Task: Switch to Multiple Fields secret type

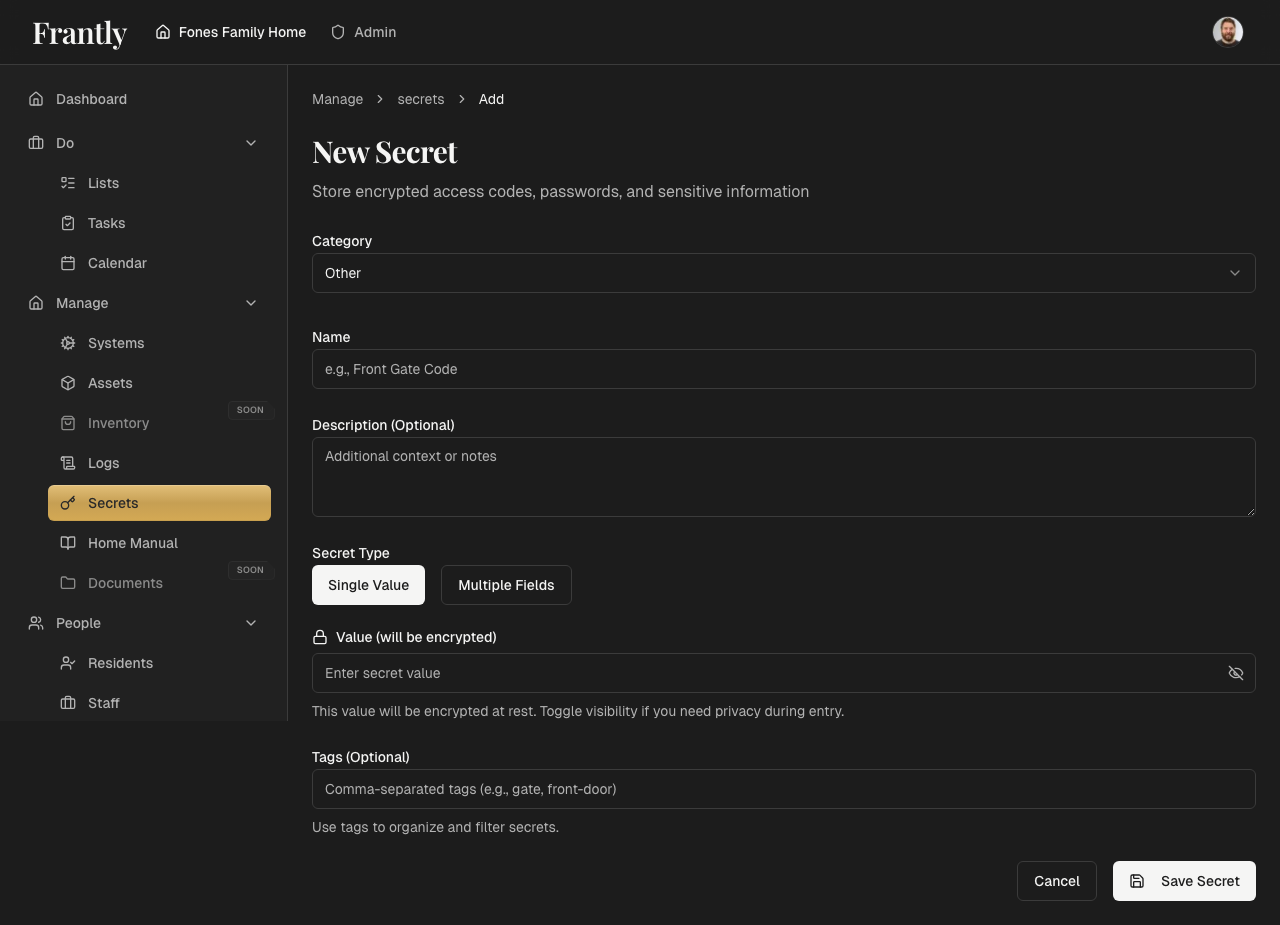Action: 506,585
